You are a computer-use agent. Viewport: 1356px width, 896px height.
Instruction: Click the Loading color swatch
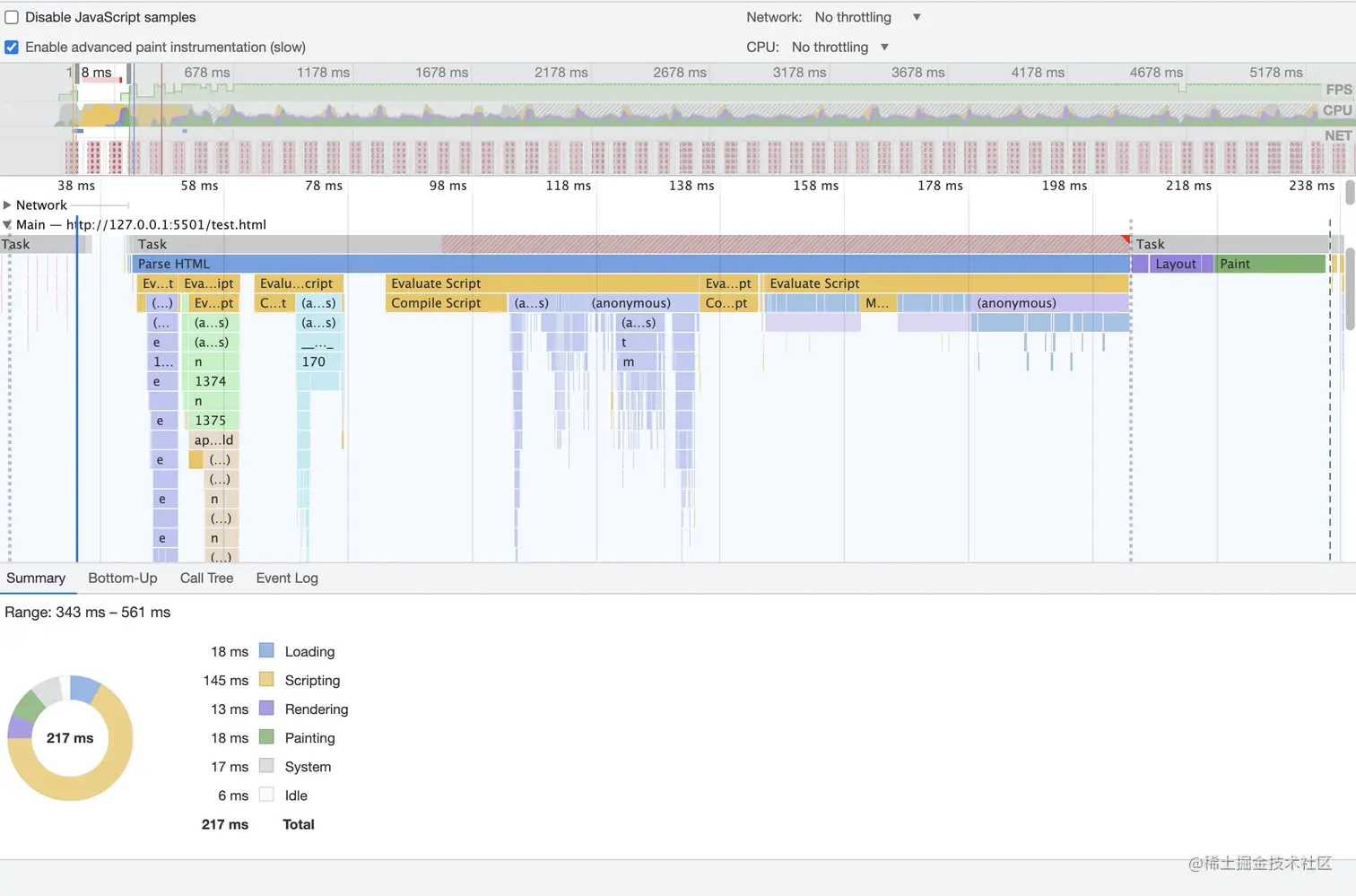tap(266, 650)
